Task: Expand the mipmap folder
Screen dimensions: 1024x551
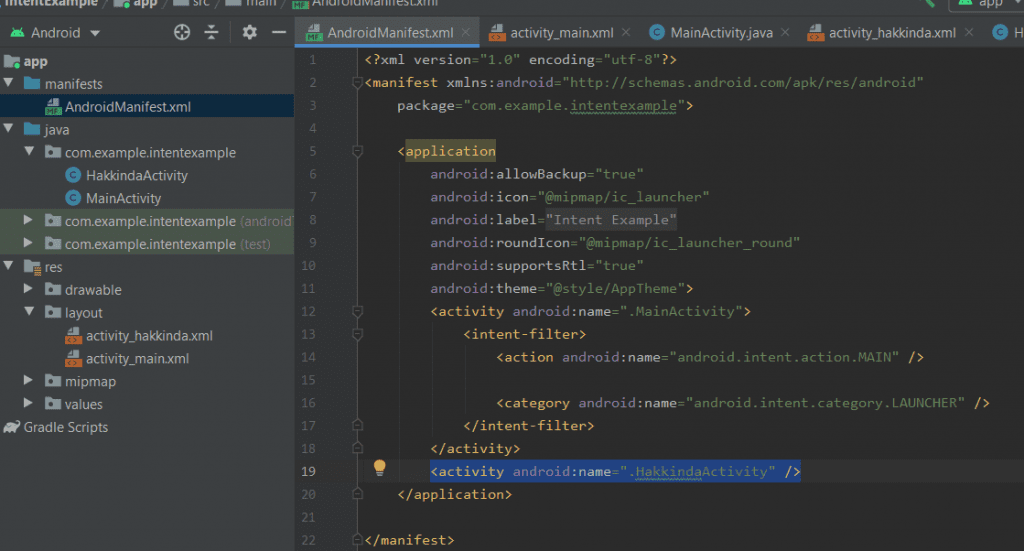Action: point(30,381)
